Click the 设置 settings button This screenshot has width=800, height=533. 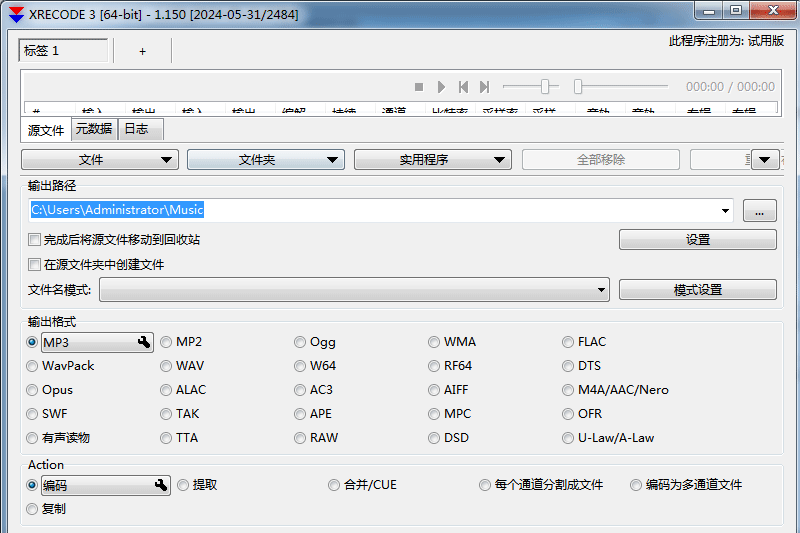coord(697,240)
